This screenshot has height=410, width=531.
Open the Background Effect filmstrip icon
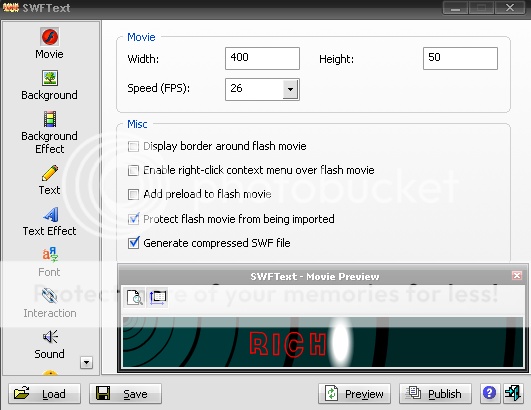tap(50, 119)
